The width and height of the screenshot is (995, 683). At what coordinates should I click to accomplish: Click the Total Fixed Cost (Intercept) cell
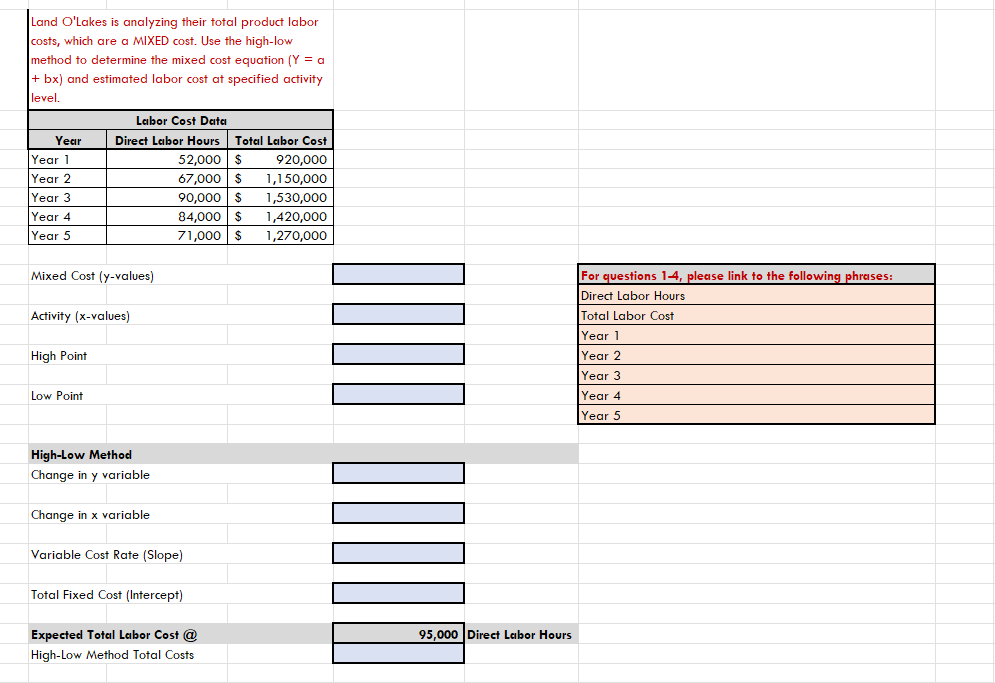pos(397,592)
